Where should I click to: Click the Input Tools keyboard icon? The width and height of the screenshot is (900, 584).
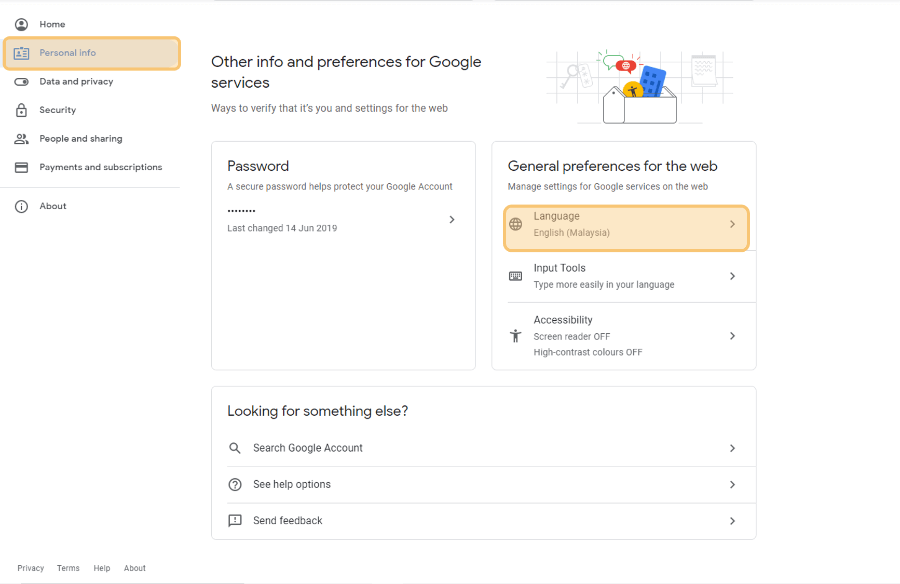pyautogui.click(x=515, y=276)
